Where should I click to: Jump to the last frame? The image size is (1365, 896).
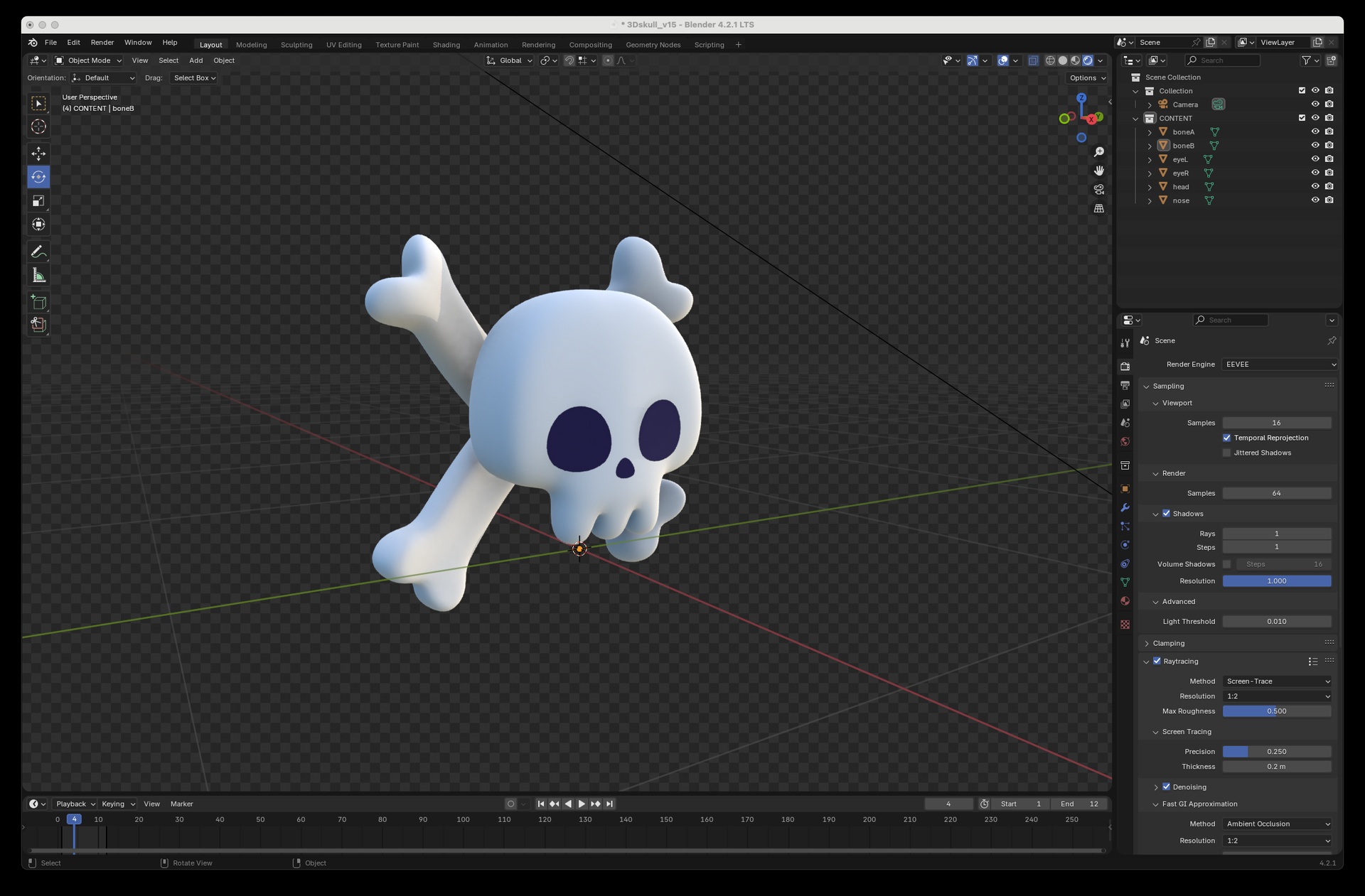pyautogui.click(x=609, y=804)
